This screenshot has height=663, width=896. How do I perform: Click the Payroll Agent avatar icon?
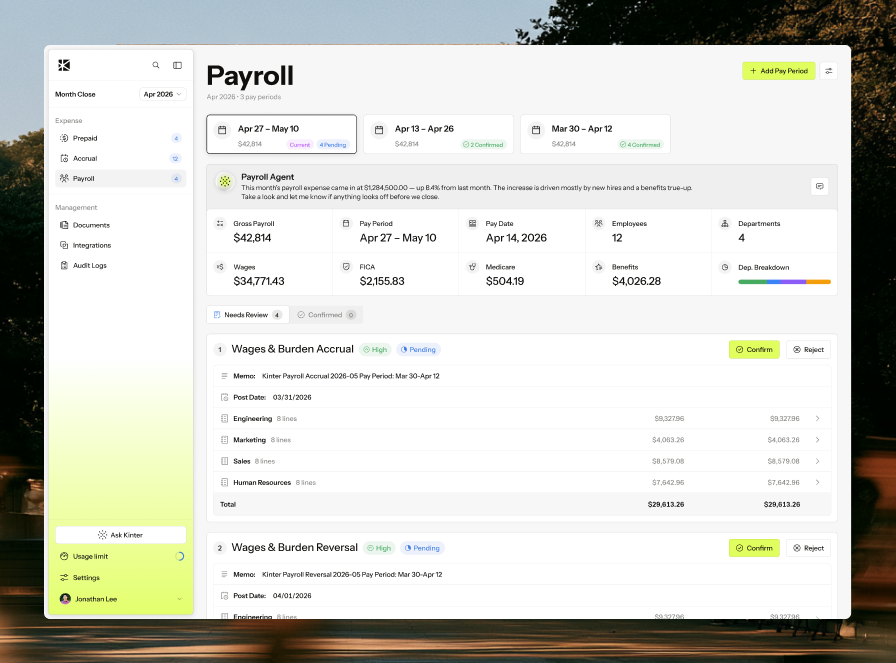[225, 182]
